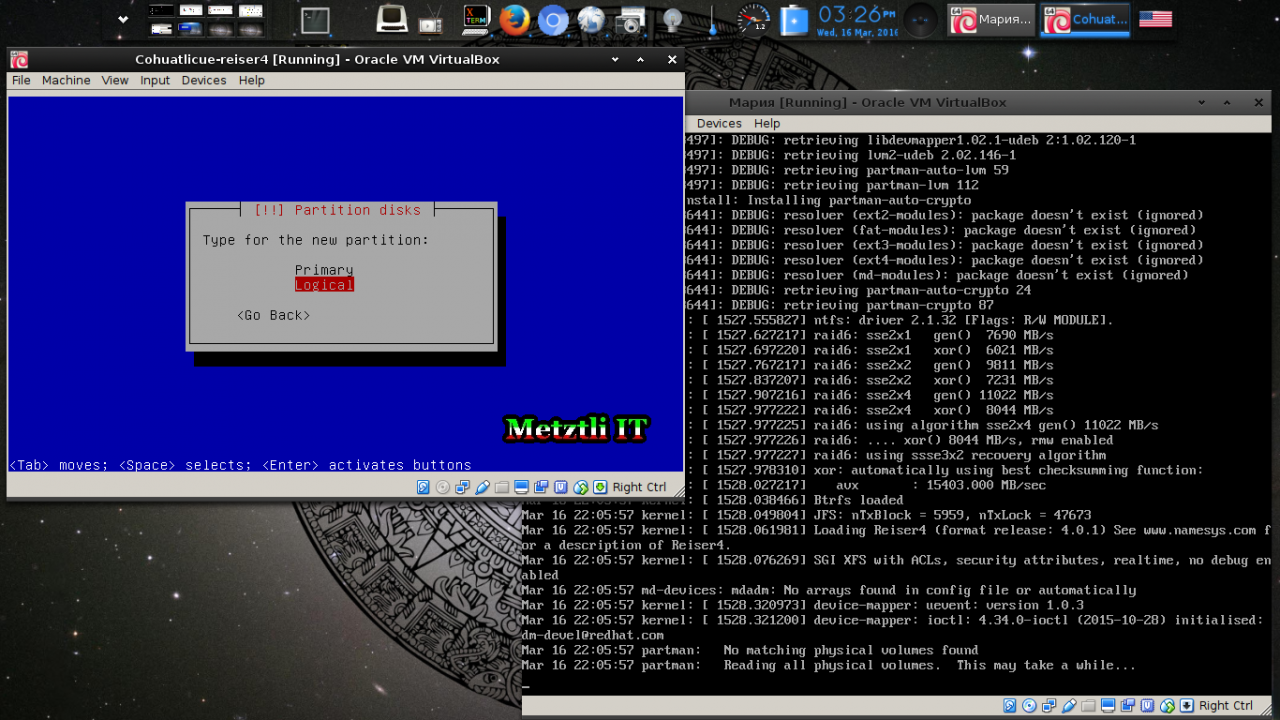Click CPU virtualization chip icon in Мария status bar
This screenshot has width=1280, height=720.
click(1147, 706)
